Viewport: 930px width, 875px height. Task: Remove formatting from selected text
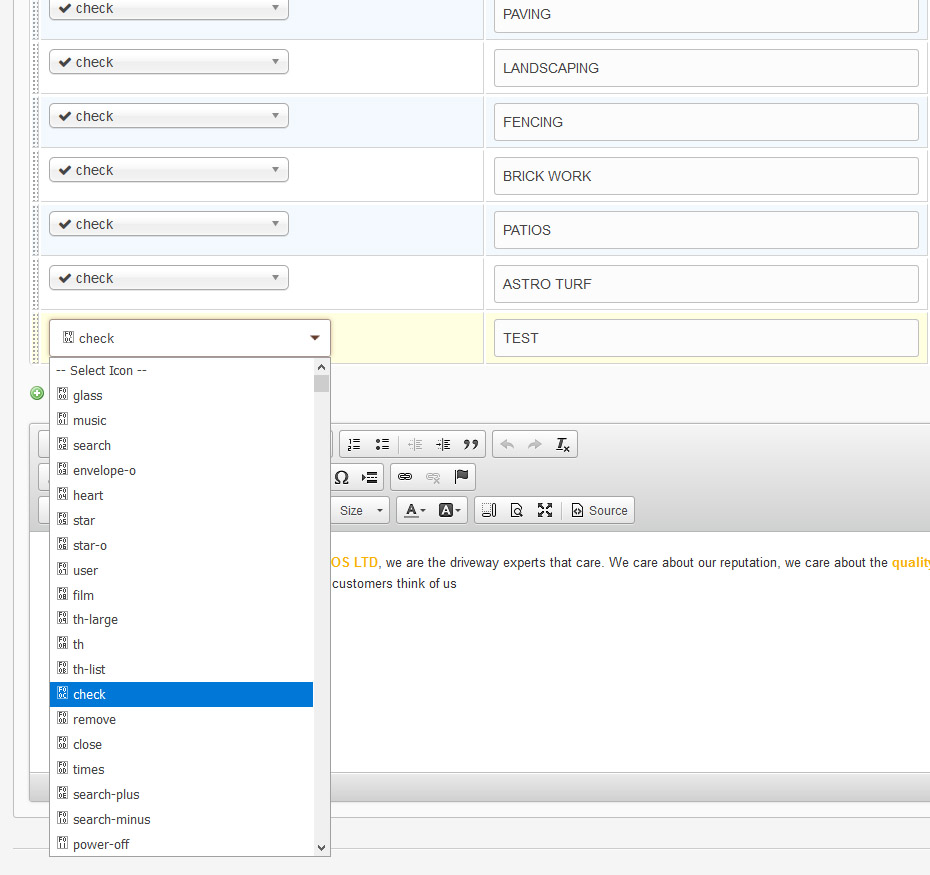coord(562,444)
